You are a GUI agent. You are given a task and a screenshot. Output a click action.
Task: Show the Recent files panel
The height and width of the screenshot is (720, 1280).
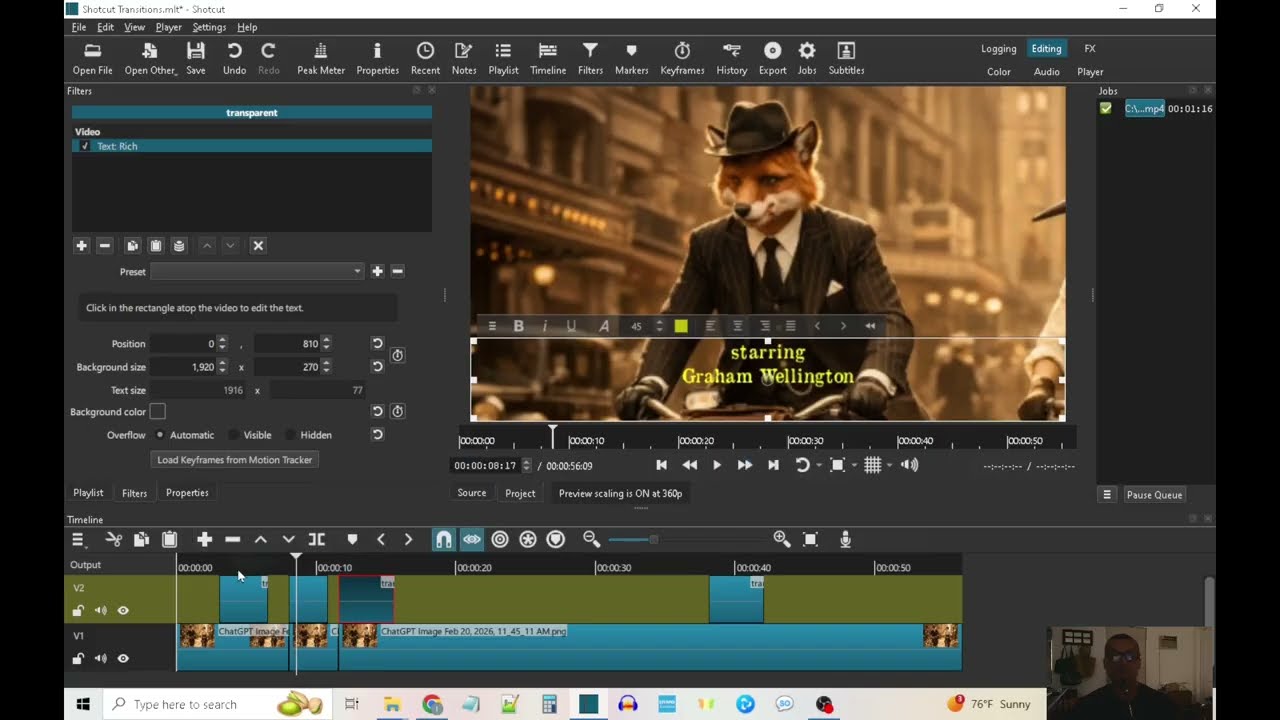(425, 58)
